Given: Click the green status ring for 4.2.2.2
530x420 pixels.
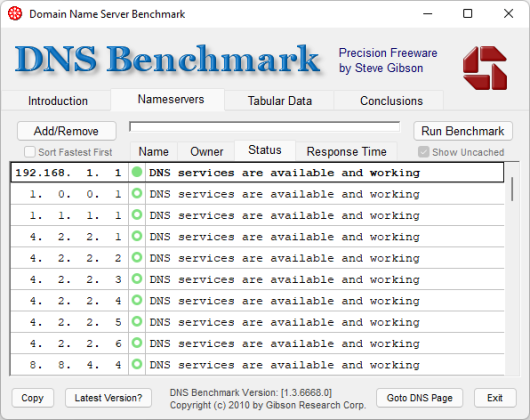Looking at the screenshot, I should 137,258.
